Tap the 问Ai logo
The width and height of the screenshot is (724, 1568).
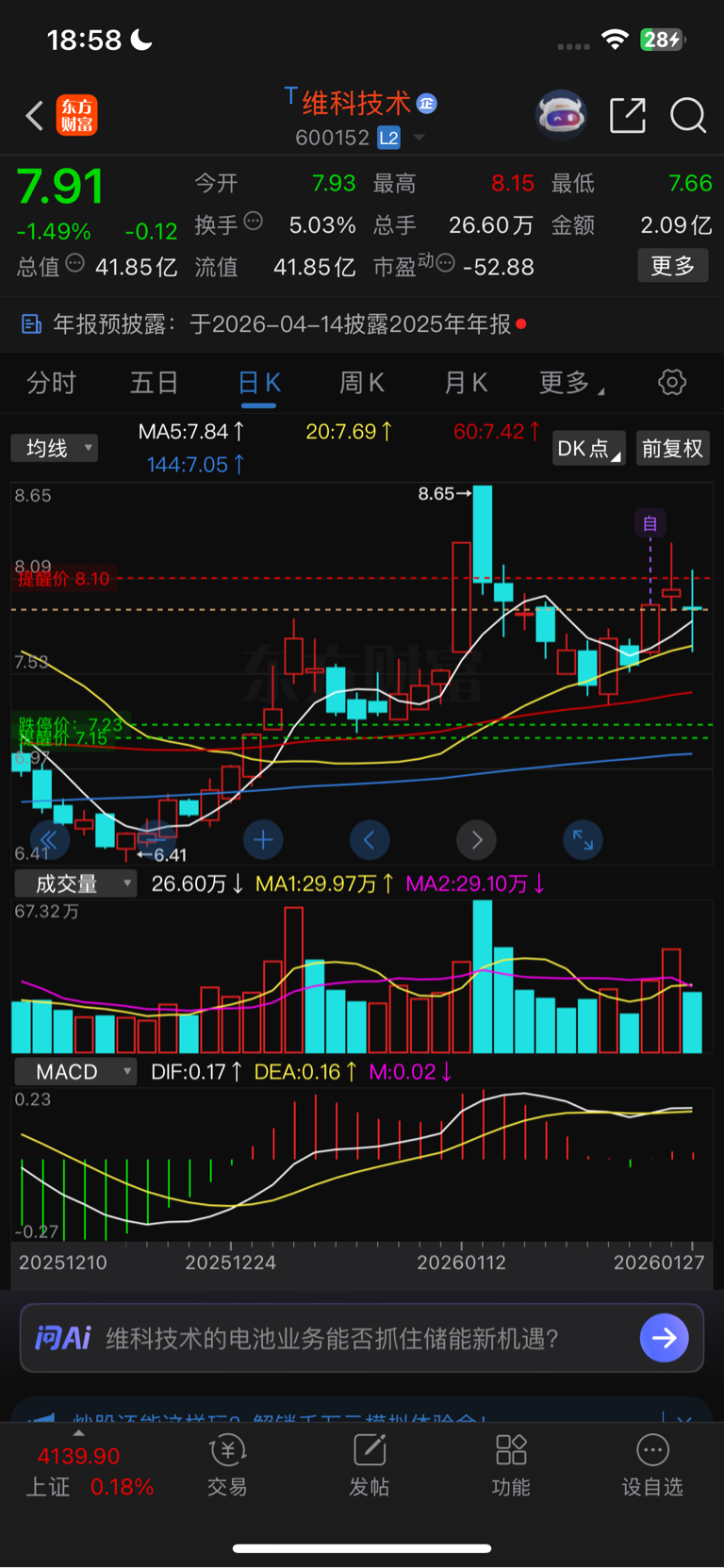(63, 1338)
